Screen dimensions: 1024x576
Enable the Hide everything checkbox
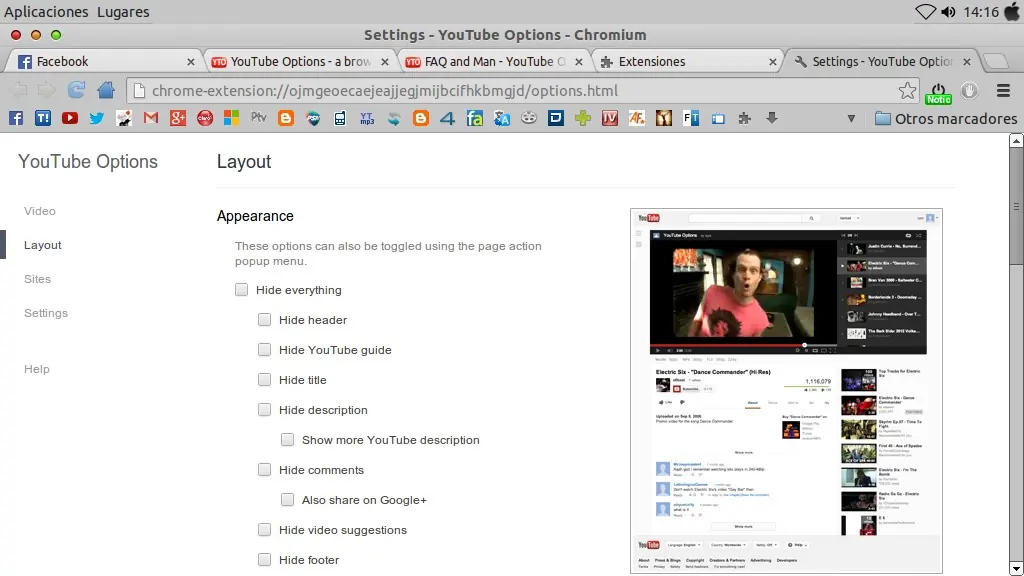(x=241, y=289)
